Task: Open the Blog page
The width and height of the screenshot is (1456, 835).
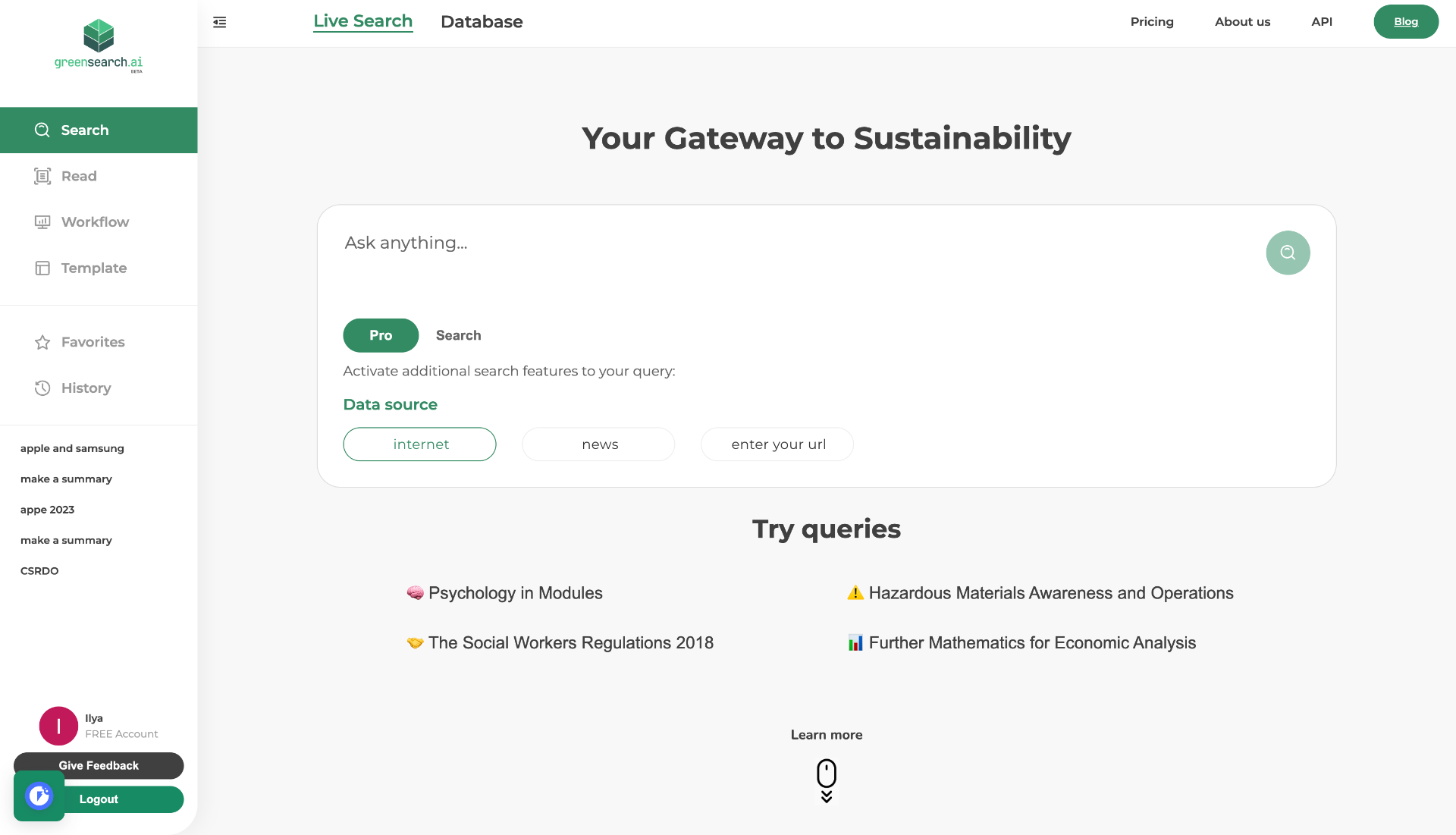Action: pos(1406,21)
